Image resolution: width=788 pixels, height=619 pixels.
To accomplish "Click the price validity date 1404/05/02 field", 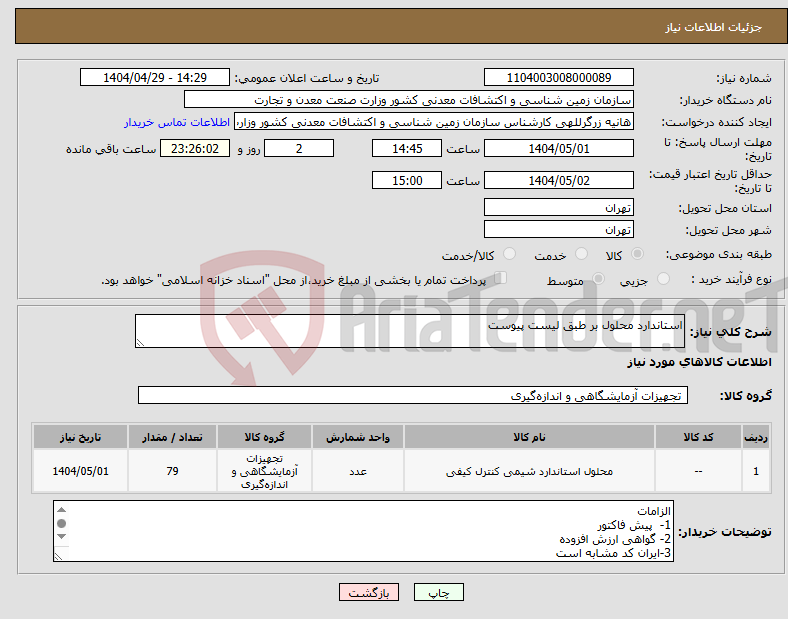I will (x=558, y=180).
